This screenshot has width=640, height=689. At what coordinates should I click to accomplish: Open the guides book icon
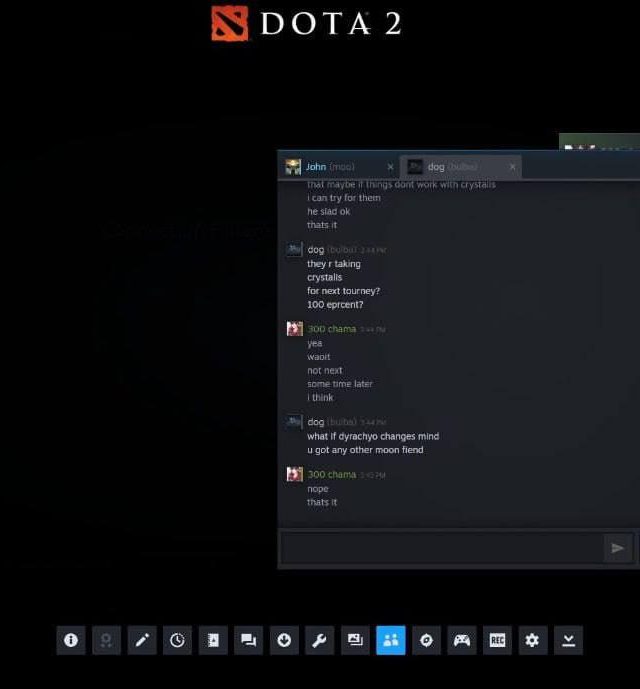pyautogui.click(x=213, y=640)
